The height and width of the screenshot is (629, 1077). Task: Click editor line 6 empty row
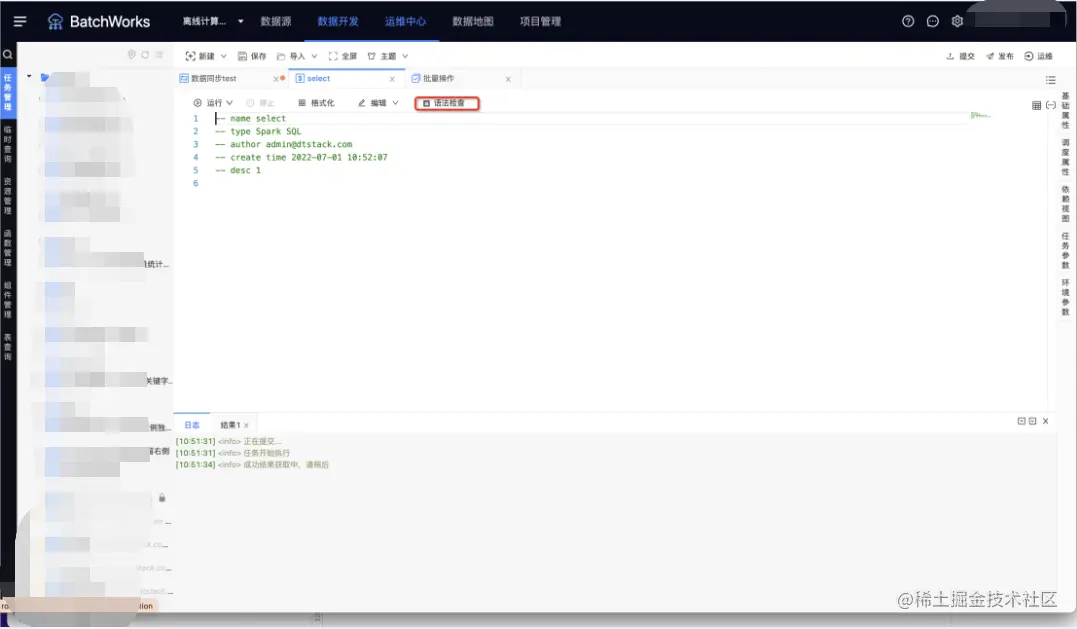591,183
